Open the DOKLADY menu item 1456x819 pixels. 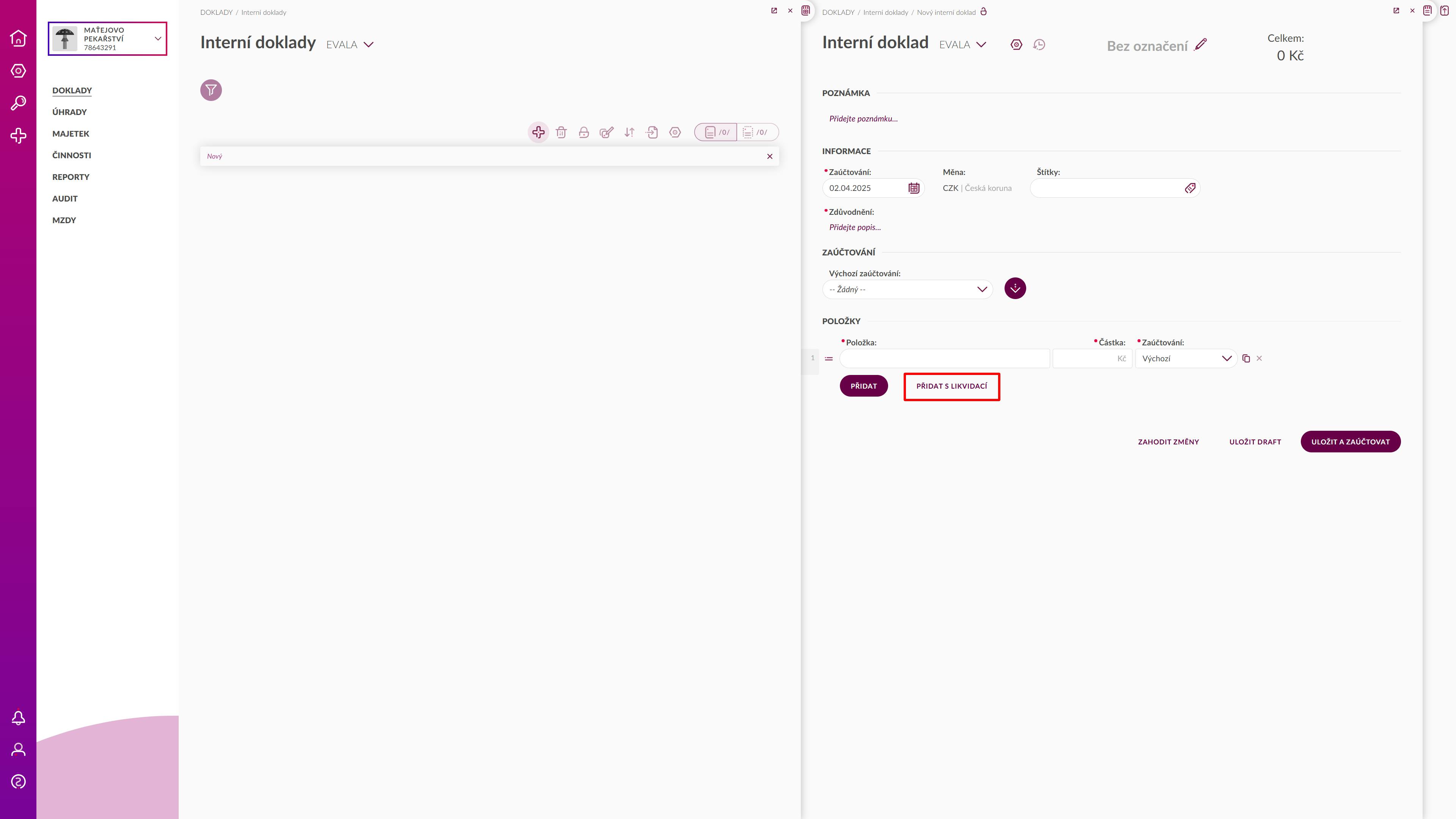72,90
